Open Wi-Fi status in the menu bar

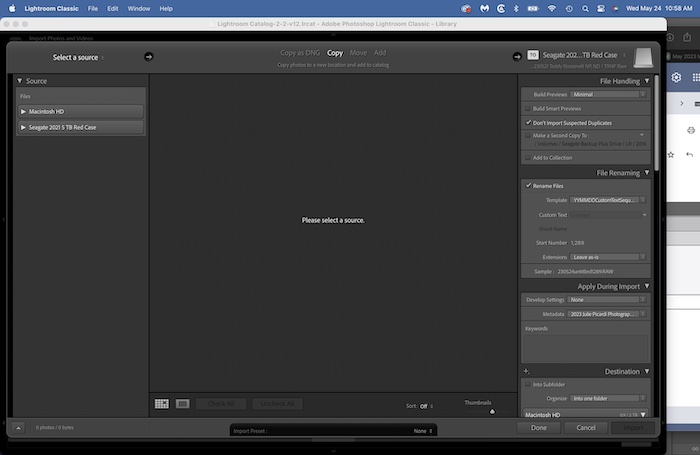point(551,8)
